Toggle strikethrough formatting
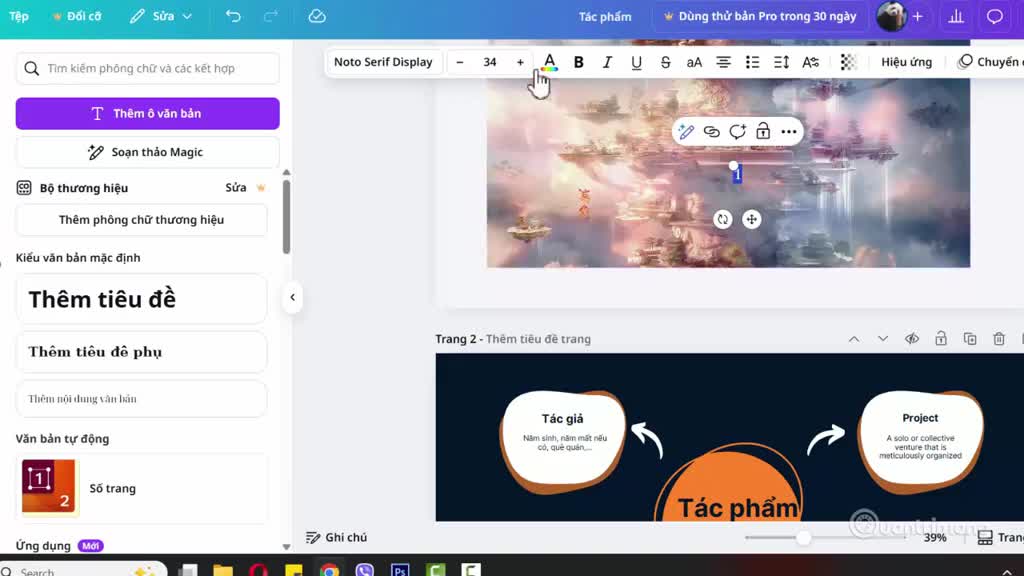 click(665, 62)
